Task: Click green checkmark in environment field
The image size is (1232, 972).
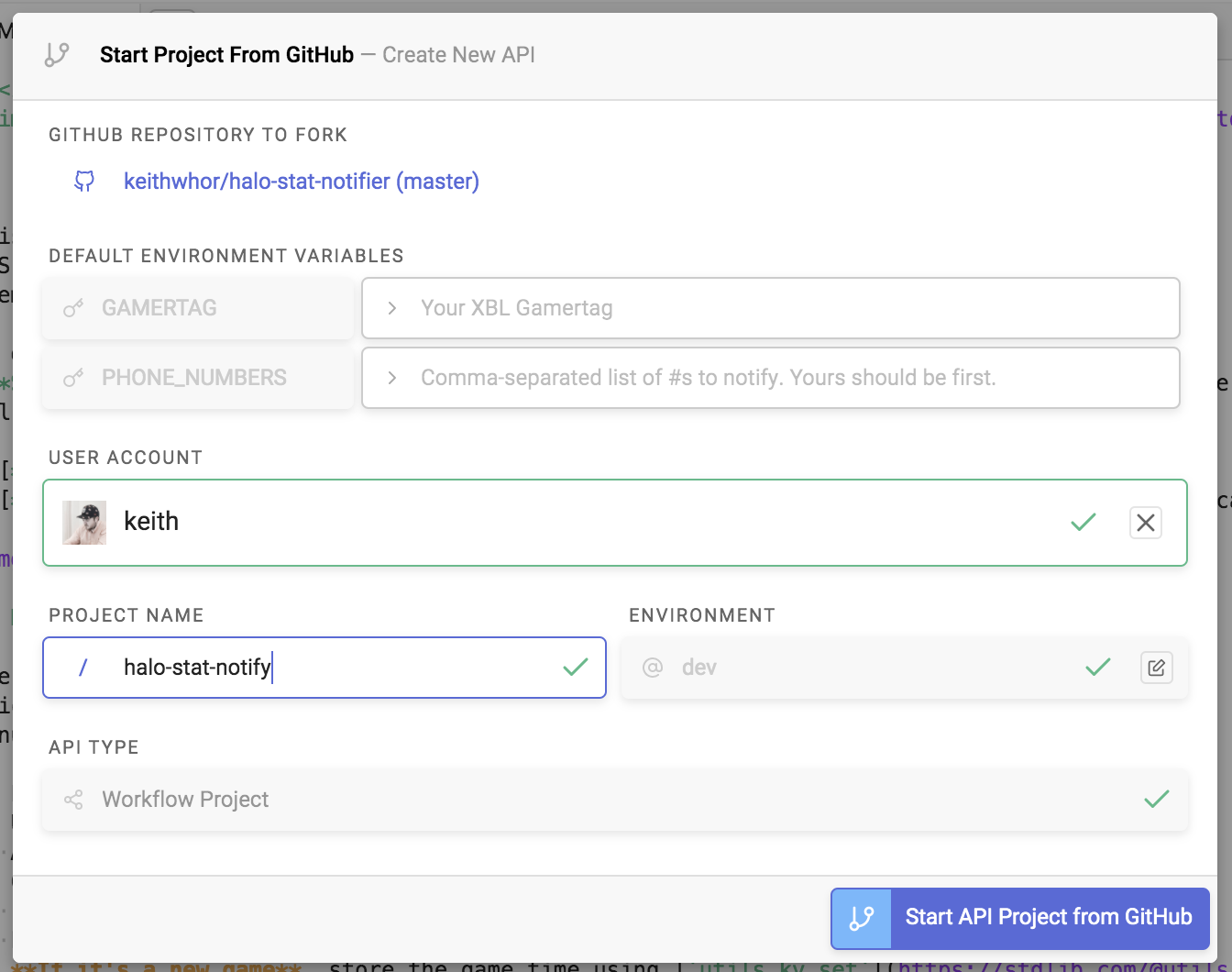Action: 1098,668
